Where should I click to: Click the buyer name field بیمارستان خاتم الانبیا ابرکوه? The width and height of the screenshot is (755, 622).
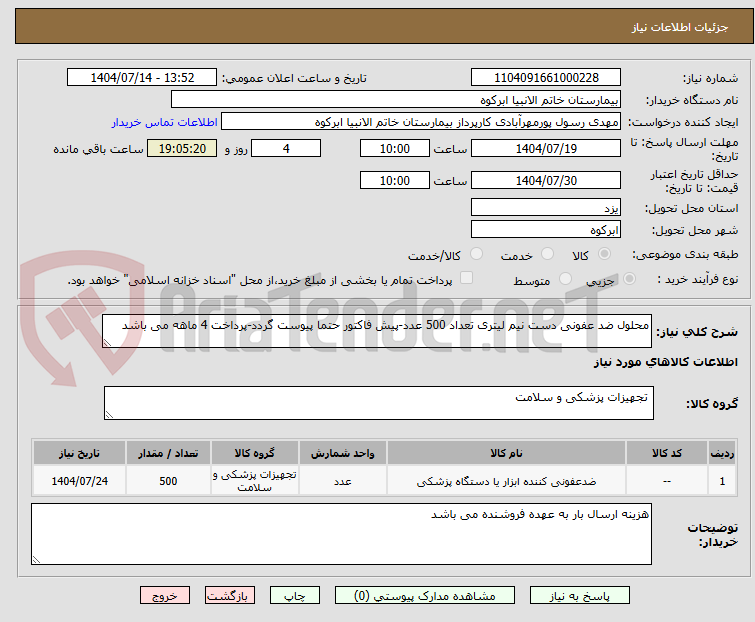pyautogui.click(x=396, y=100)
